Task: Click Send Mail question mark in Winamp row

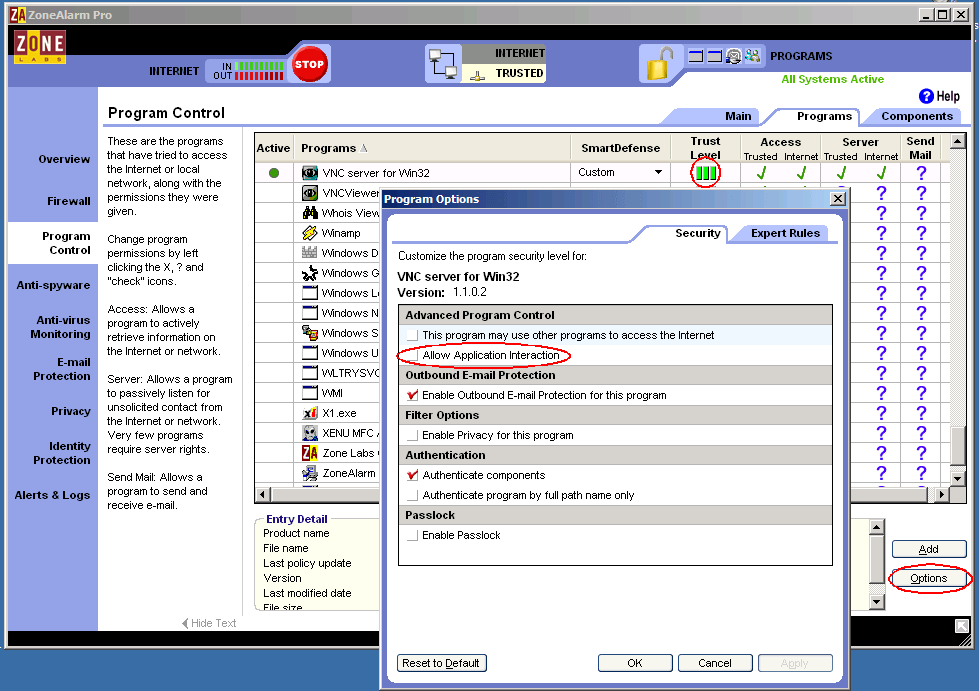Action: coord(921,233)
